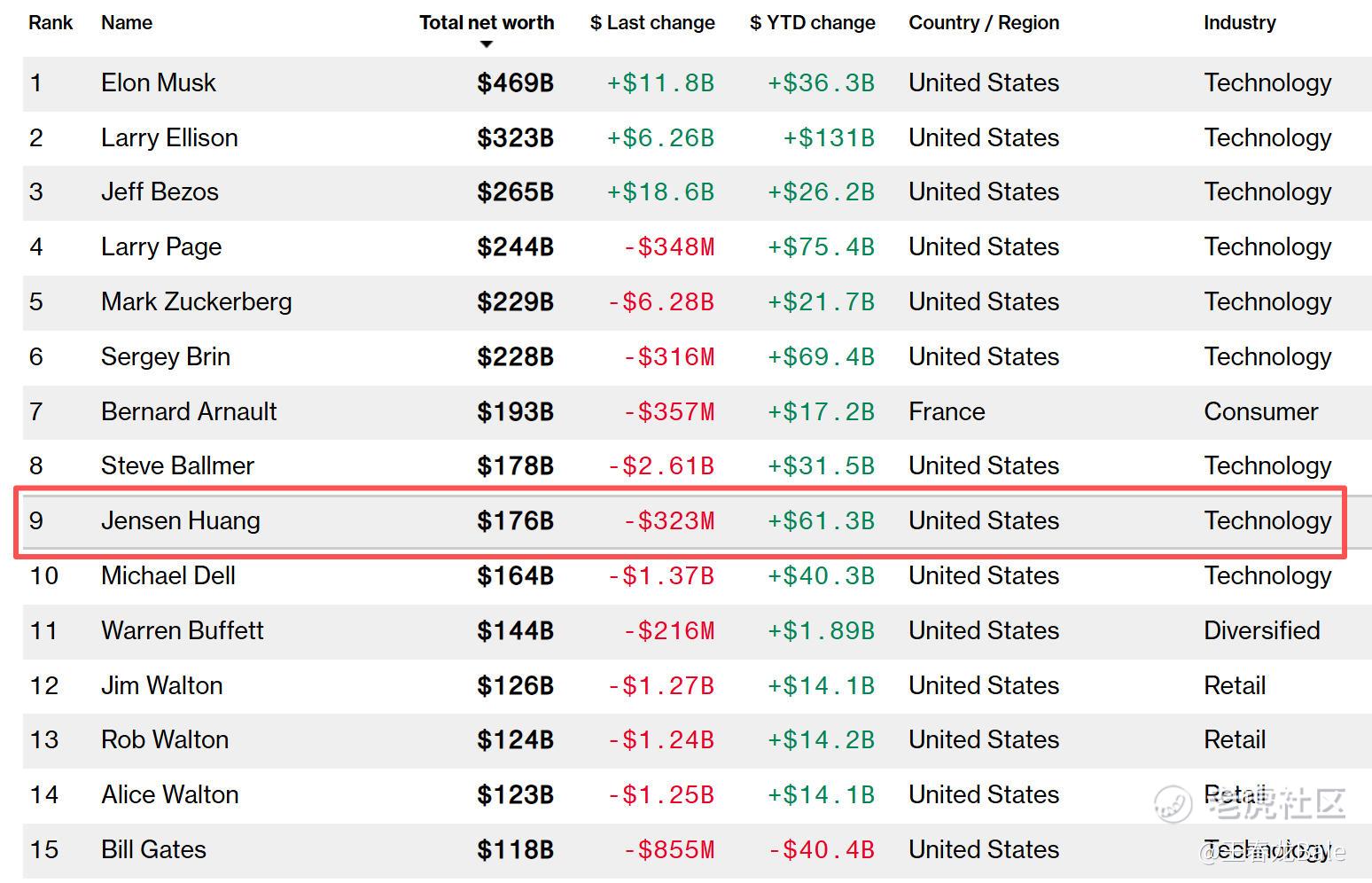
Task: Click Larry Ellison's +$131B YTD change
Action: click(x=829, y=138)
